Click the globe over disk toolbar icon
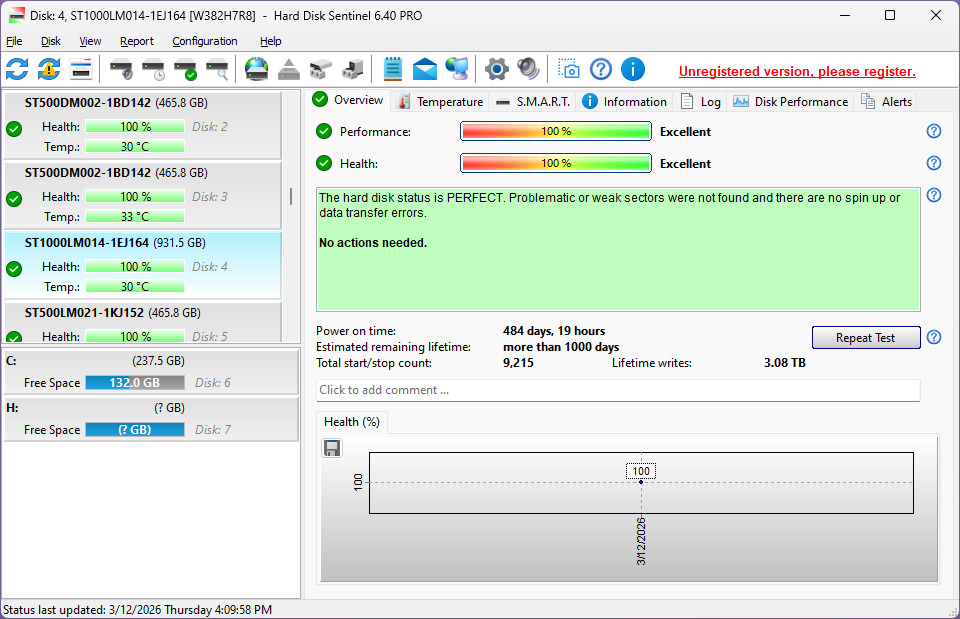 point(257,69)
